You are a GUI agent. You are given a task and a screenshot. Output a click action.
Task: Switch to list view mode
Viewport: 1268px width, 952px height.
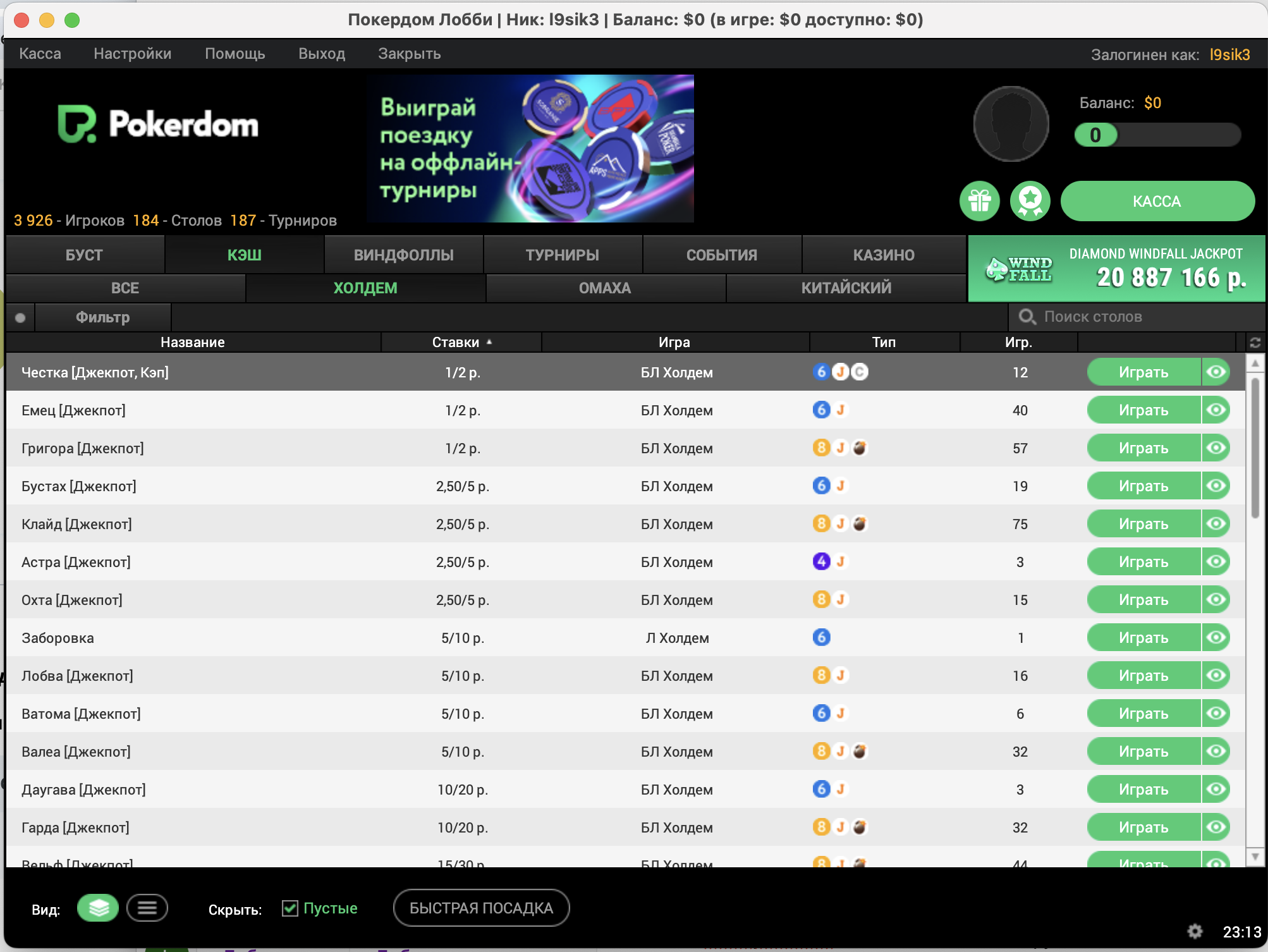147,908
